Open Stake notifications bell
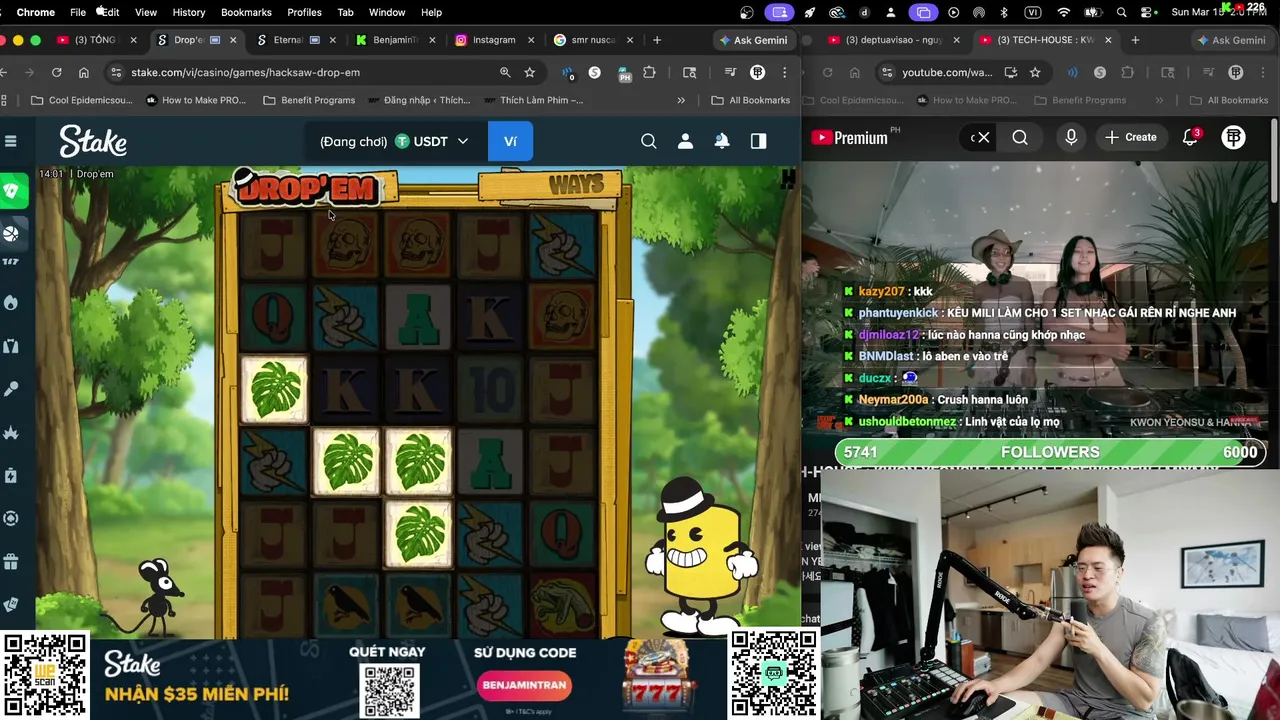This screenshot has width=1280, height=720. (x=722, y=141)
